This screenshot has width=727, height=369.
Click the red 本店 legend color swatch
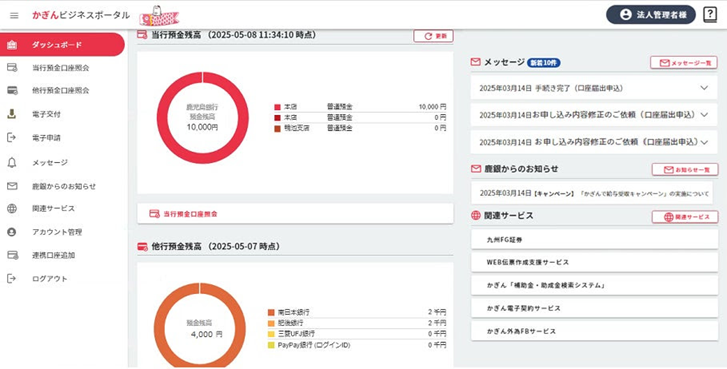coord(278,107)
